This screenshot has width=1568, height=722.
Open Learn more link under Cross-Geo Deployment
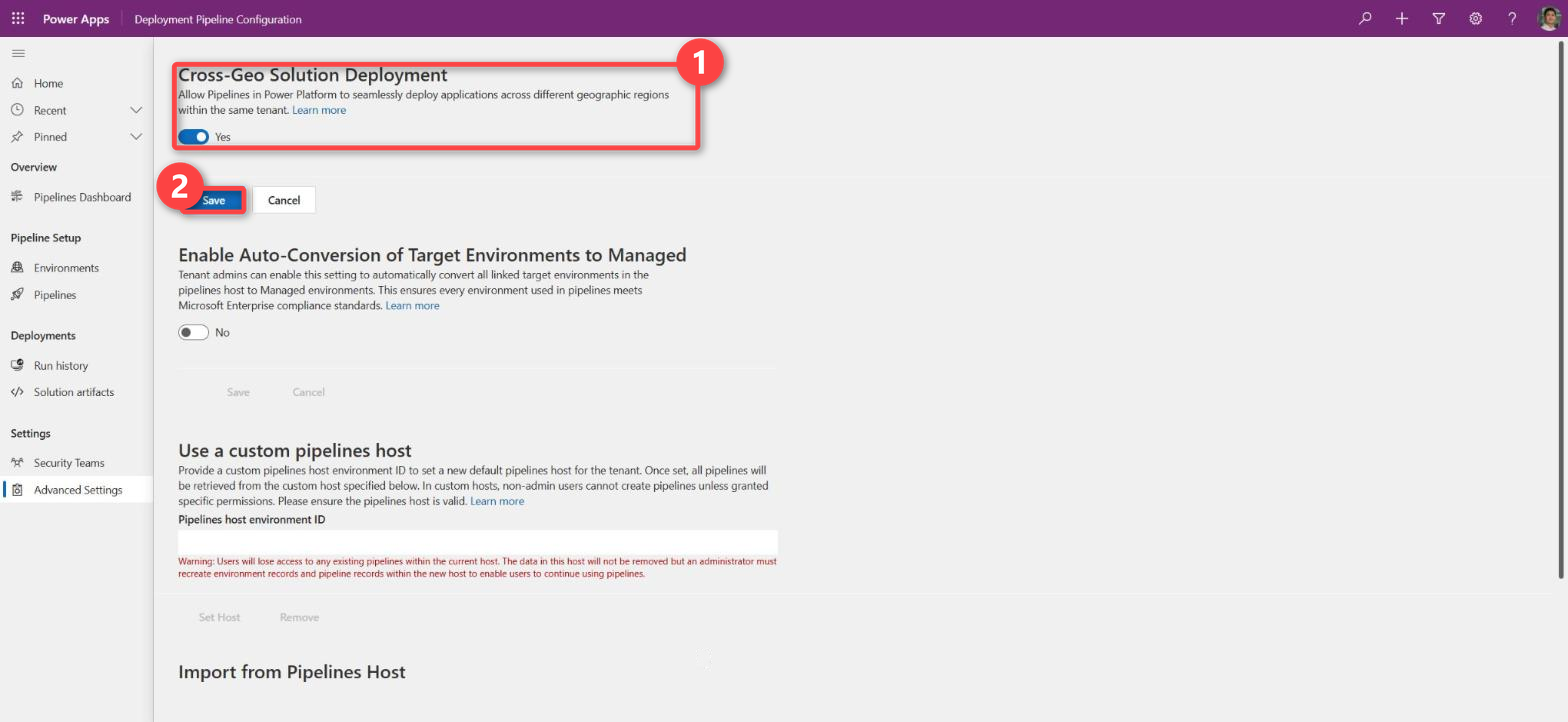(319, 110)
